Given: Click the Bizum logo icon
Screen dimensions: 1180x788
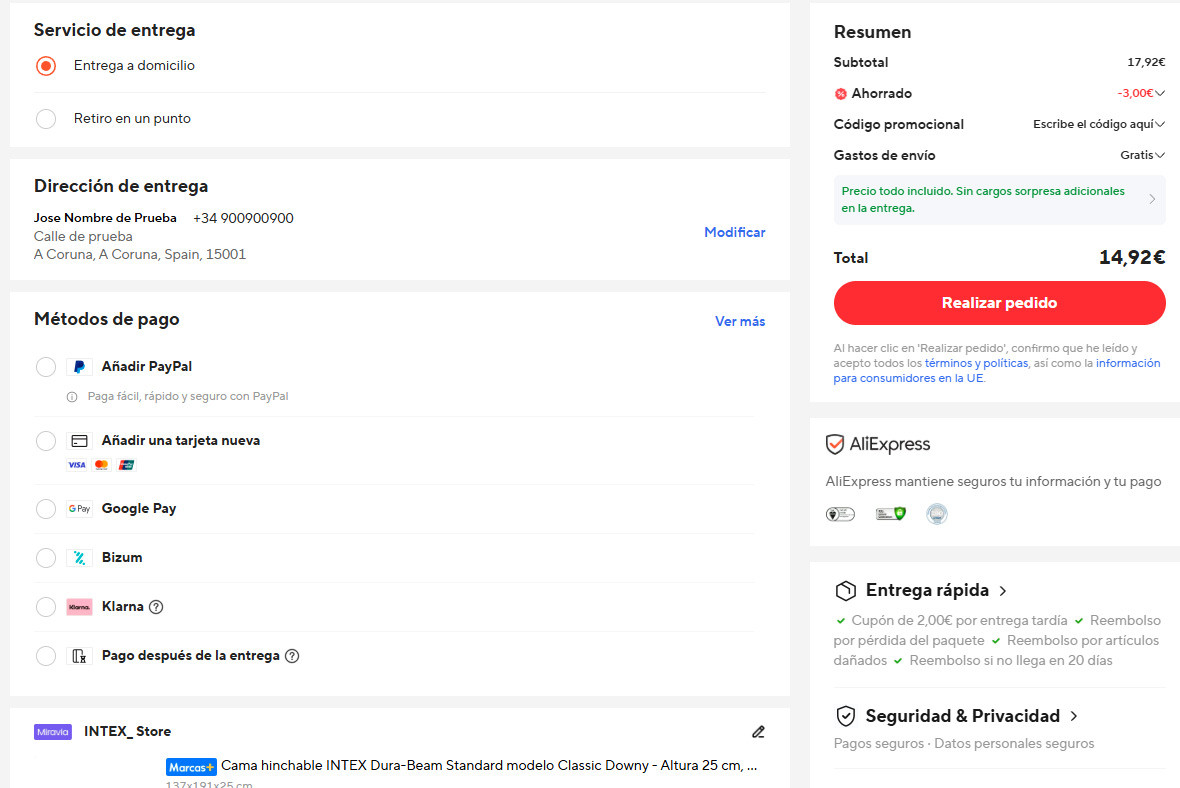Looking at the screenshot, I should [x=79, y=558].
